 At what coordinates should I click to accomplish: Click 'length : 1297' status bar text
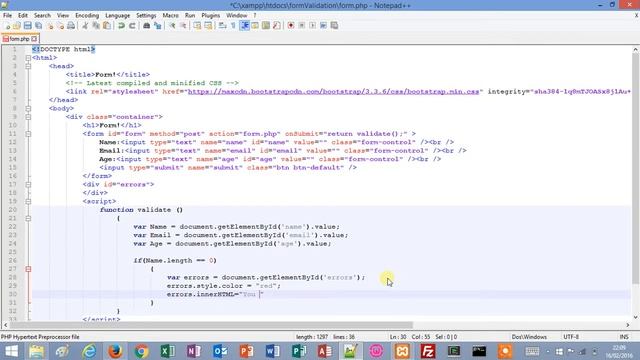coord(312,337)
